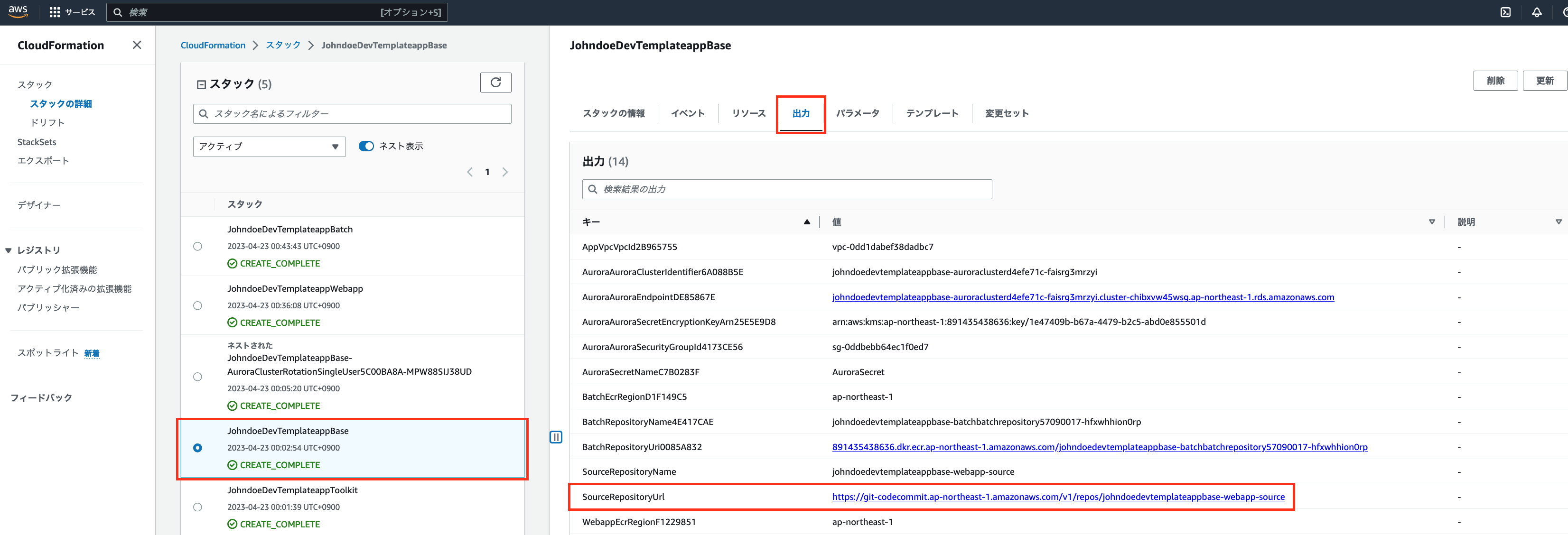The width and height of the screenshot is (1568, 535).
Task: Click the SourceRepositoryName key cell
Action: tap(629, 472)
